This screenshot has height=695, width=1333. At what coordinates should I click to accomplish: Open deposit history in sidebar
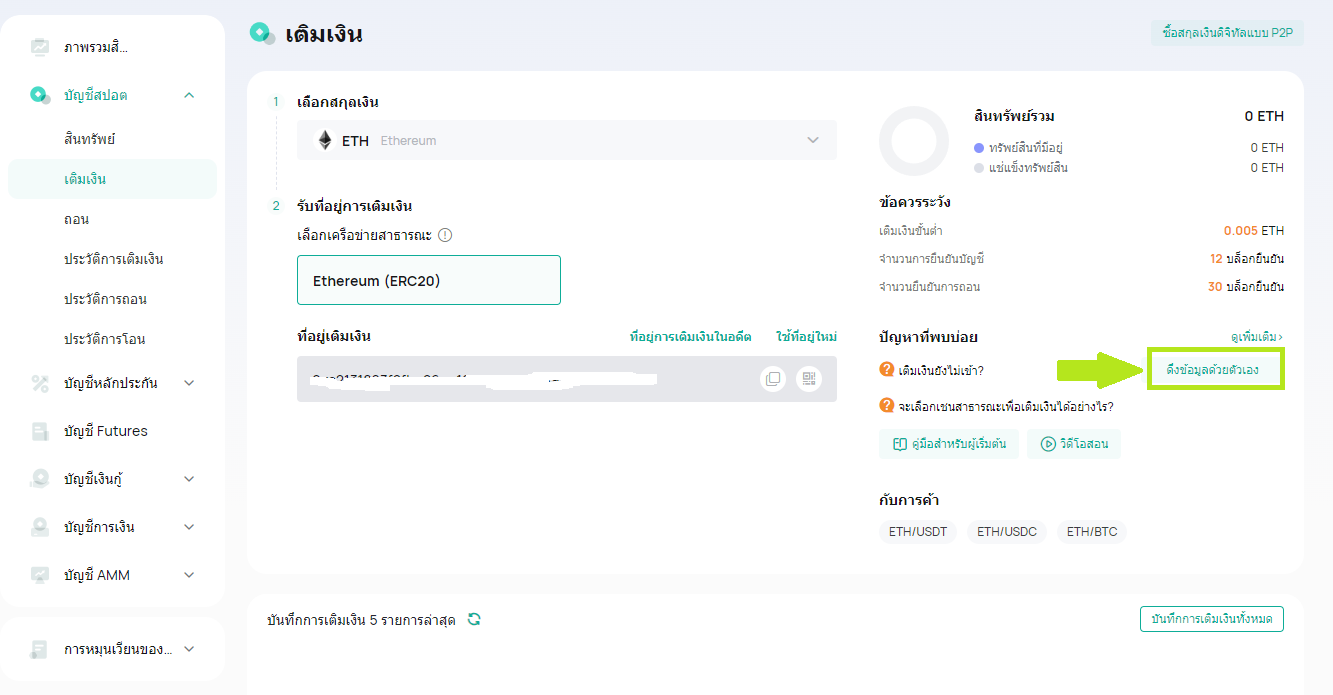point(113,259)
